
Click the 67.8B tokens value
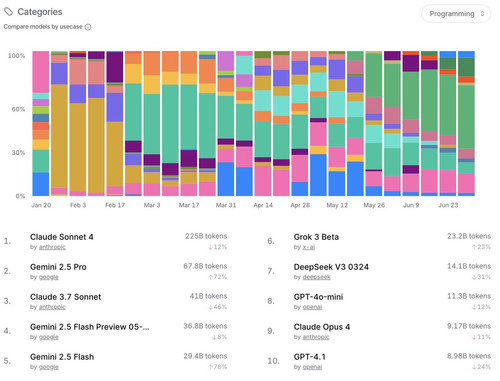[205, 266]
